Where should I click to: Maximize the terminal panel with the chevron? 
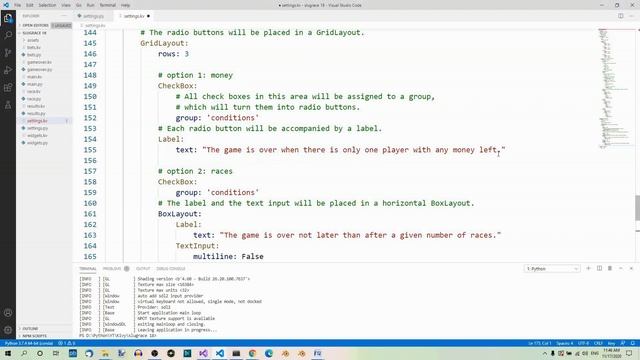(620, 268)
